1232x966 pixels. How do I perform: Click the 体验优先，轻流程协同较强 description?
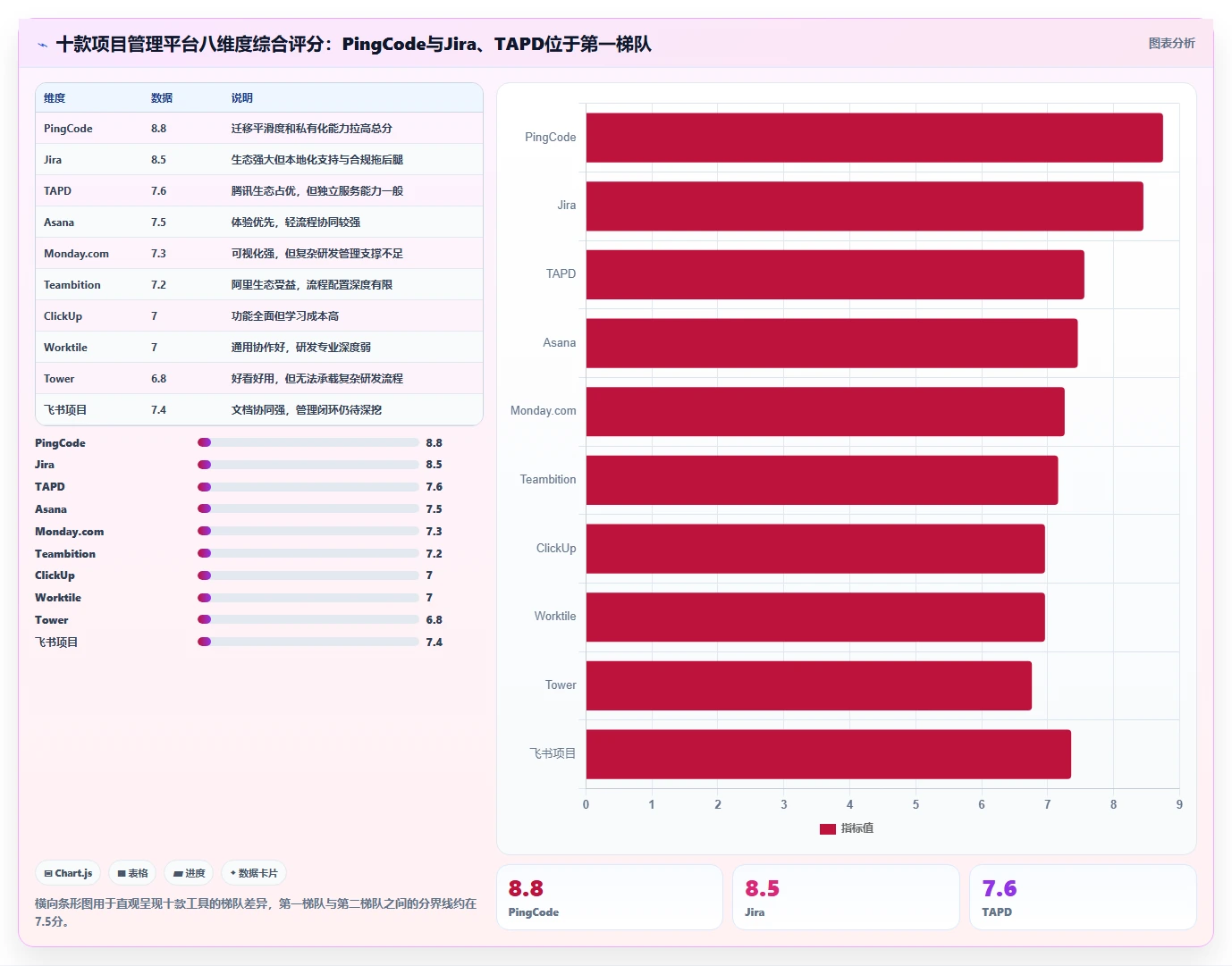(x=296, y=223)
